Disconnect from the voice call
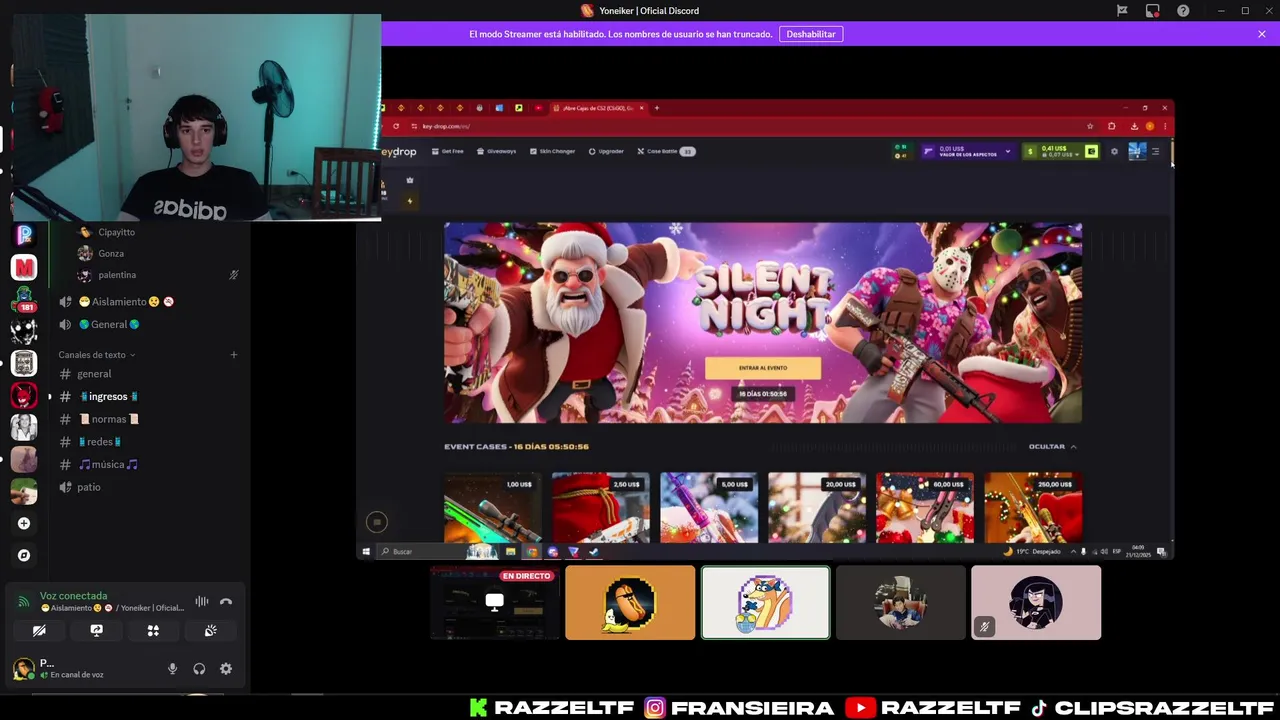 (x=226, y=601)
